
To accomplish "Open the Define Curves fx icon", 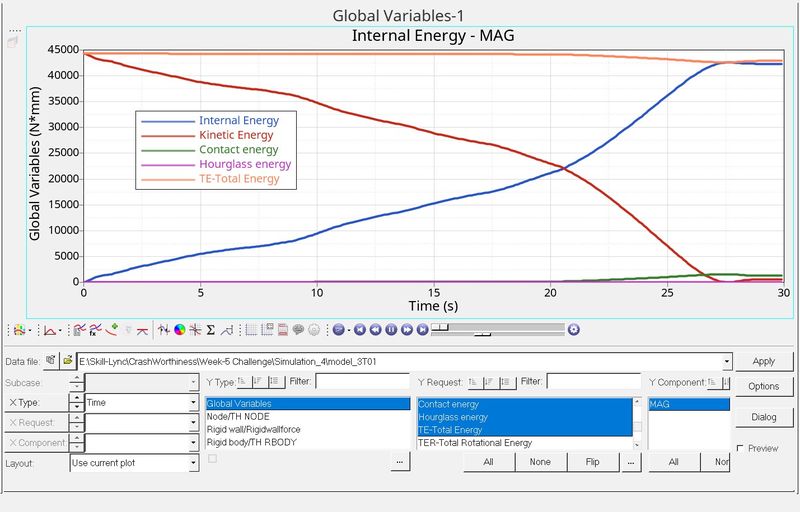I will tap(95, 330).
